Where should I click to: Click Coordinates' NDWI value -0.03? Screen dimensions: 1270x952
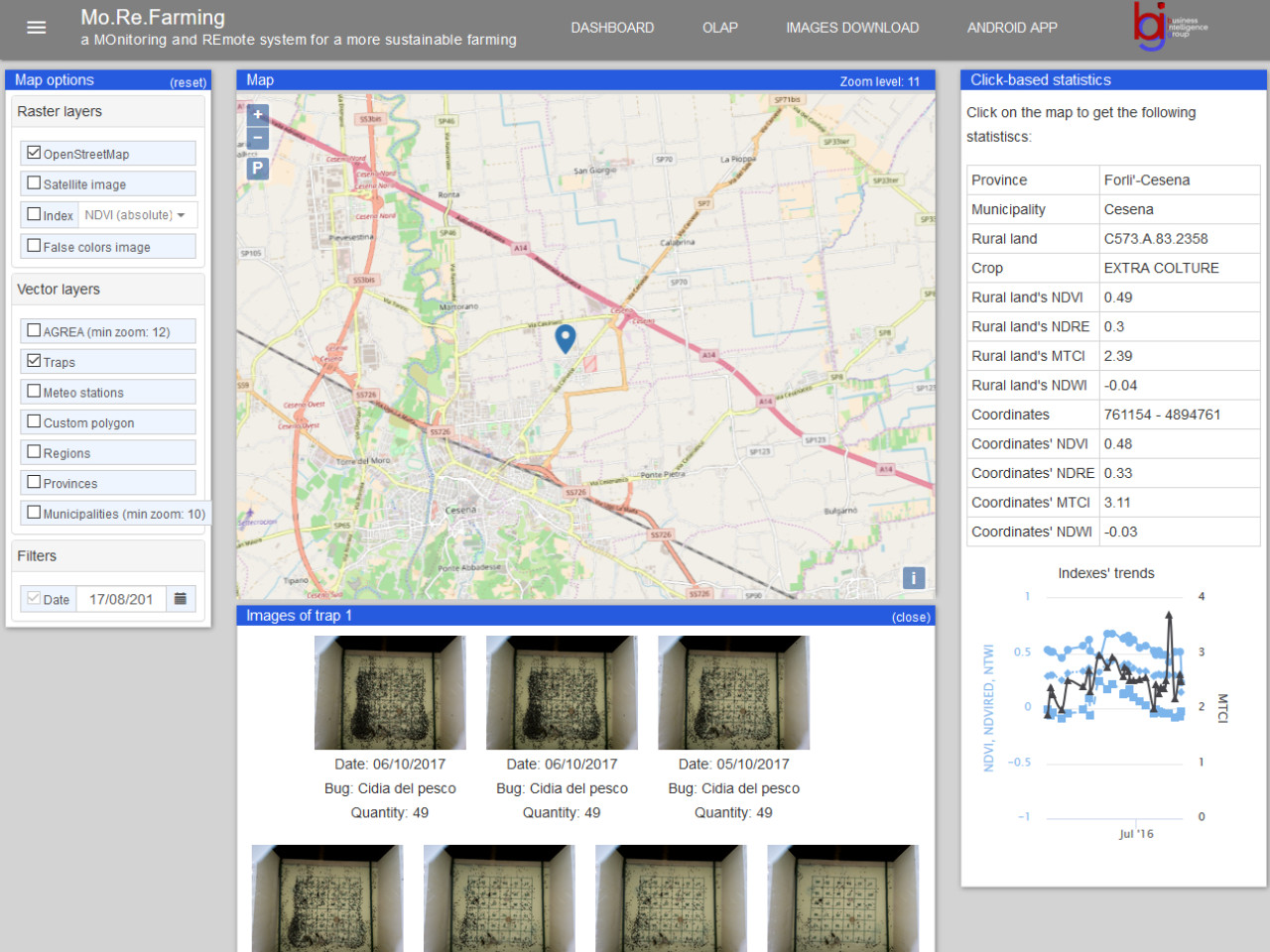coord(1121,532)
